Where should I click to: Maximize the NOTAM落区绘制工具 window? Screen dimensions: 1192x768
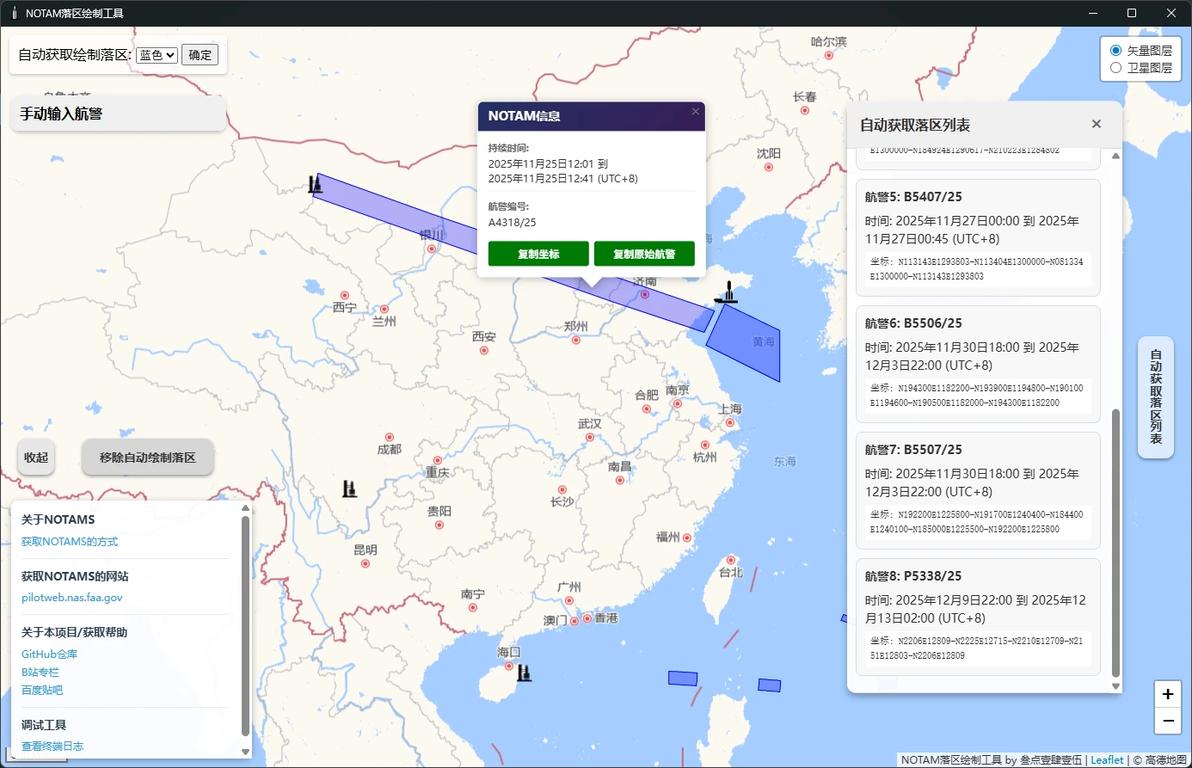(1131, 13)
